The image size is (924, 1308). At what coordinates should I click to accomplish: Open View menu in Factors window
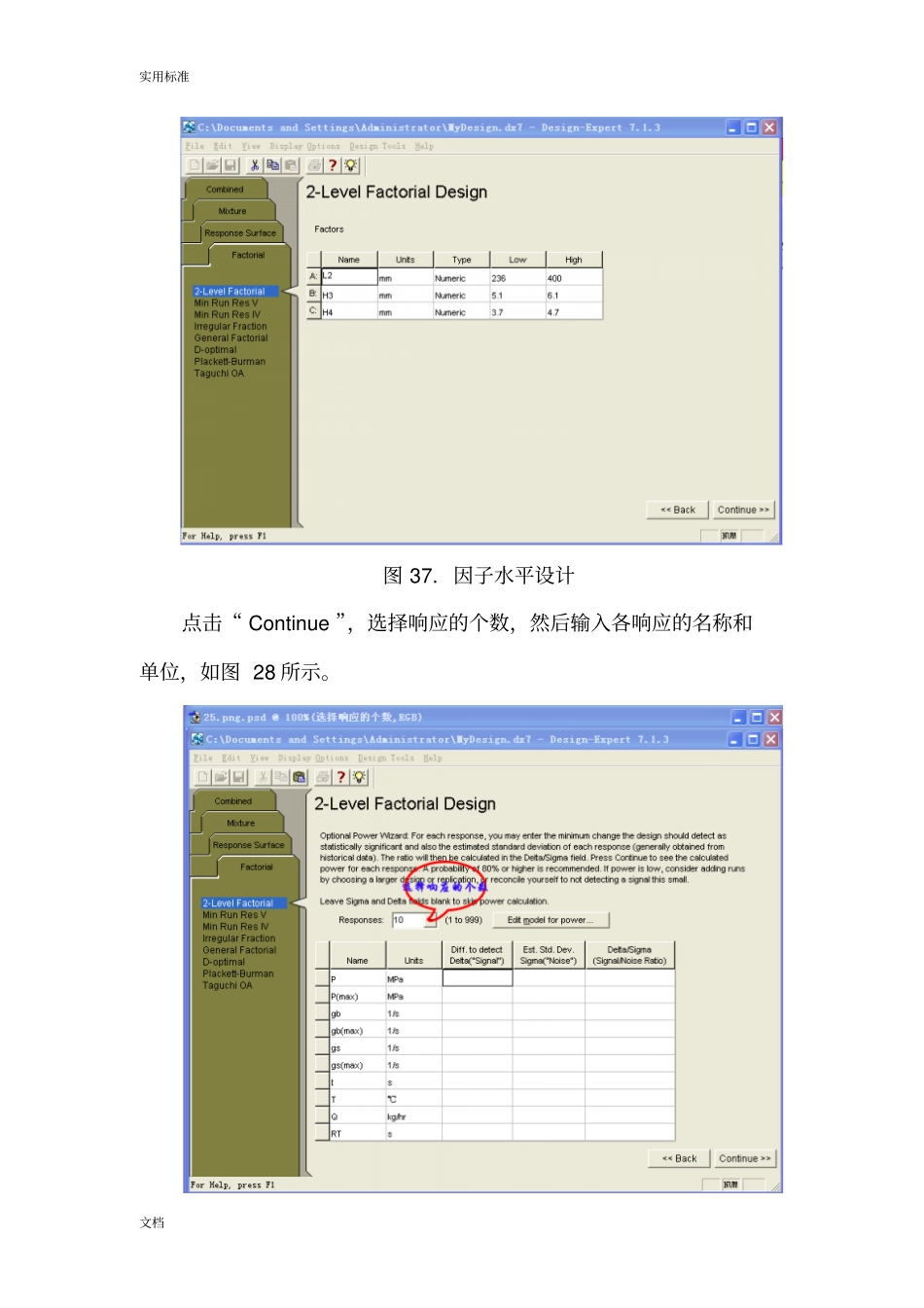point(251,147)
